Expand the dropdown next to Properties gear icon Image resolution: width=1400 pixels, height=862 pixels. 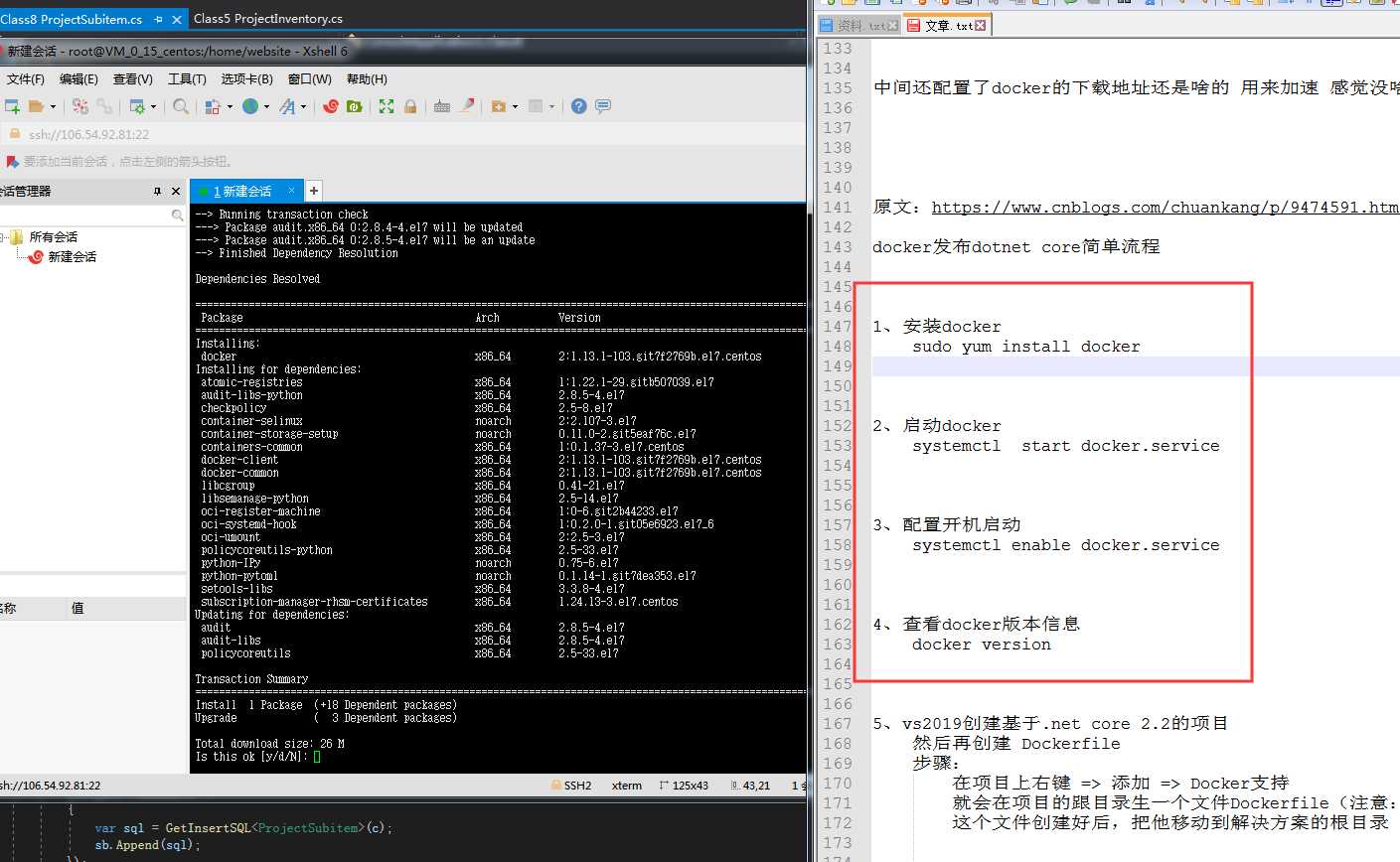[x=153, y=106]
